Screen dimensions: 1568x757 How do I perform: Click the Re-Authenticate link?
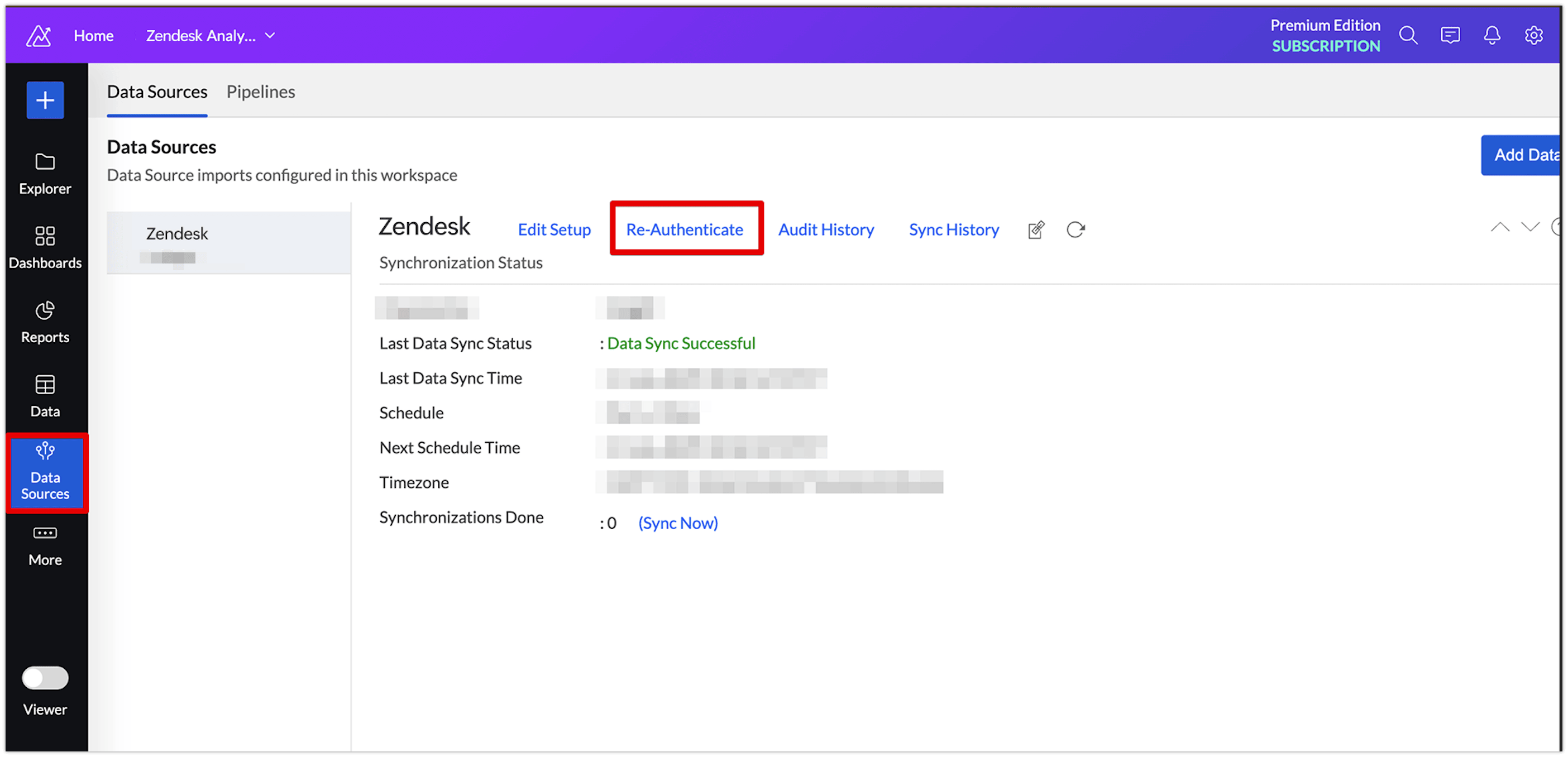pos(685,229)
